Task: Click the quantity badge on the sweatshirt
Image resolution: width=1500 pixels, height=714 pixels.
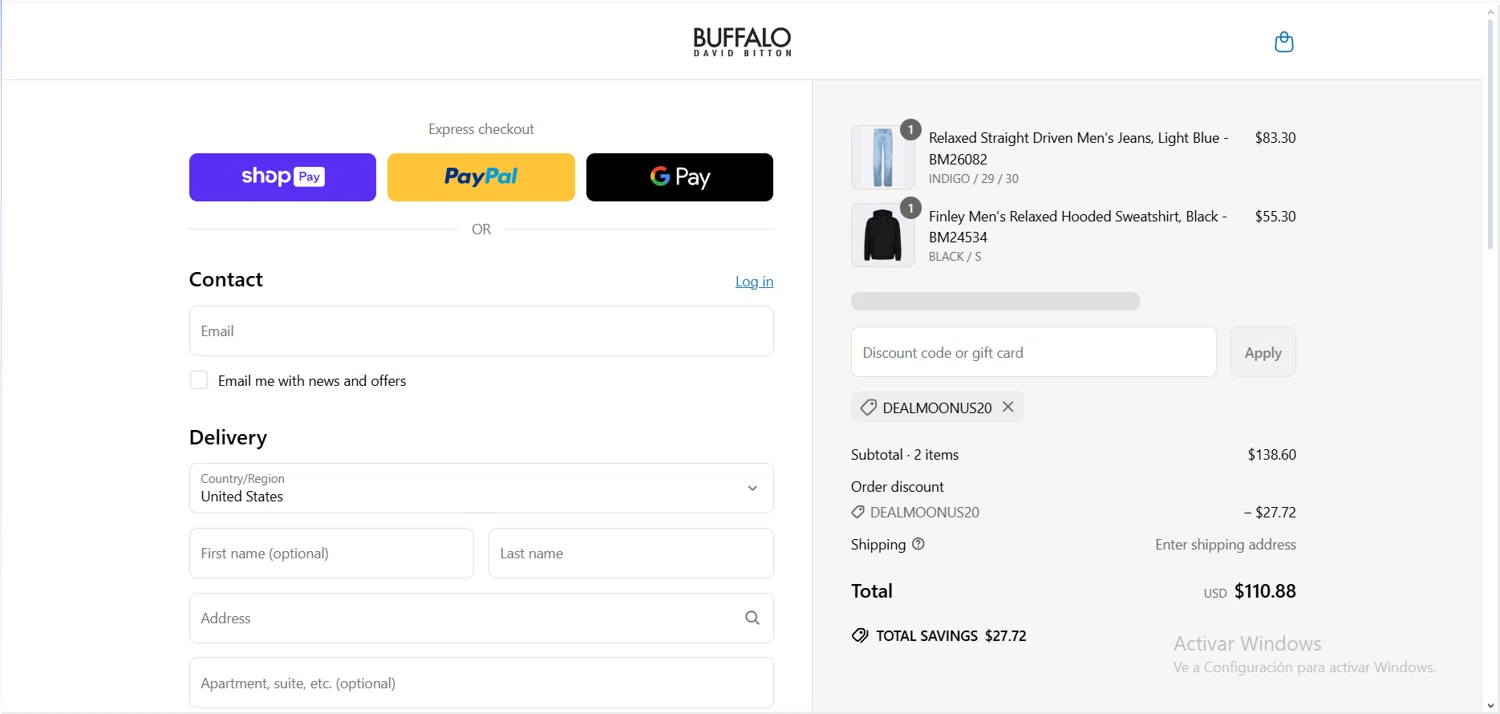Action: (x=910, y=207)
